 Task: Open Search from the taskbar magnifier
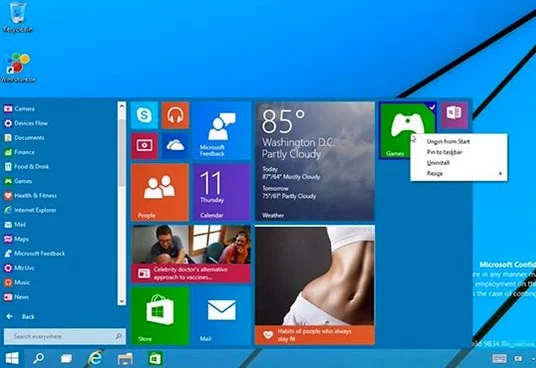(x=38, y=358)
